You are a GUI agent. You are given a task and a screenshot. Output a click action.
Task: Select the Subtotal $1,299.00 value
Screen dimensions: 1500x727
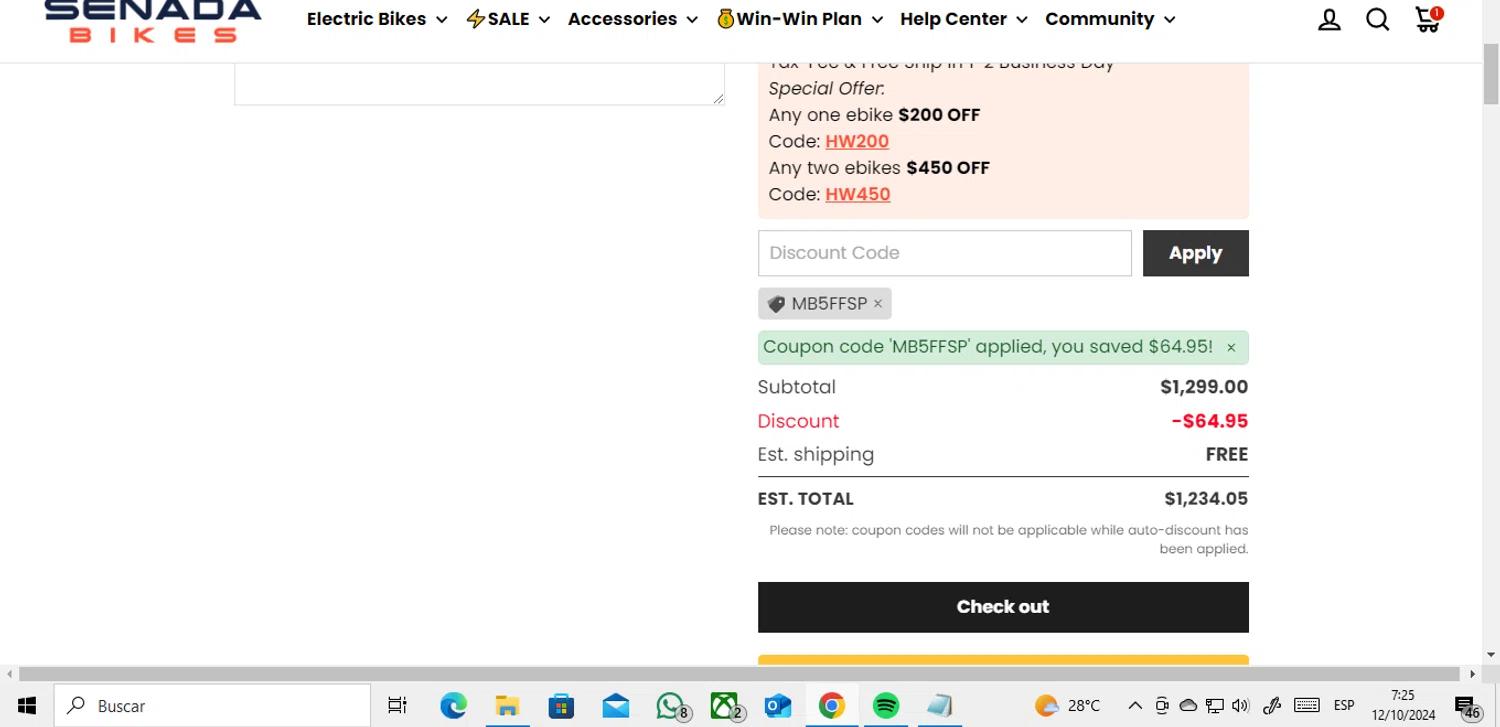[x=1204, y=387]
